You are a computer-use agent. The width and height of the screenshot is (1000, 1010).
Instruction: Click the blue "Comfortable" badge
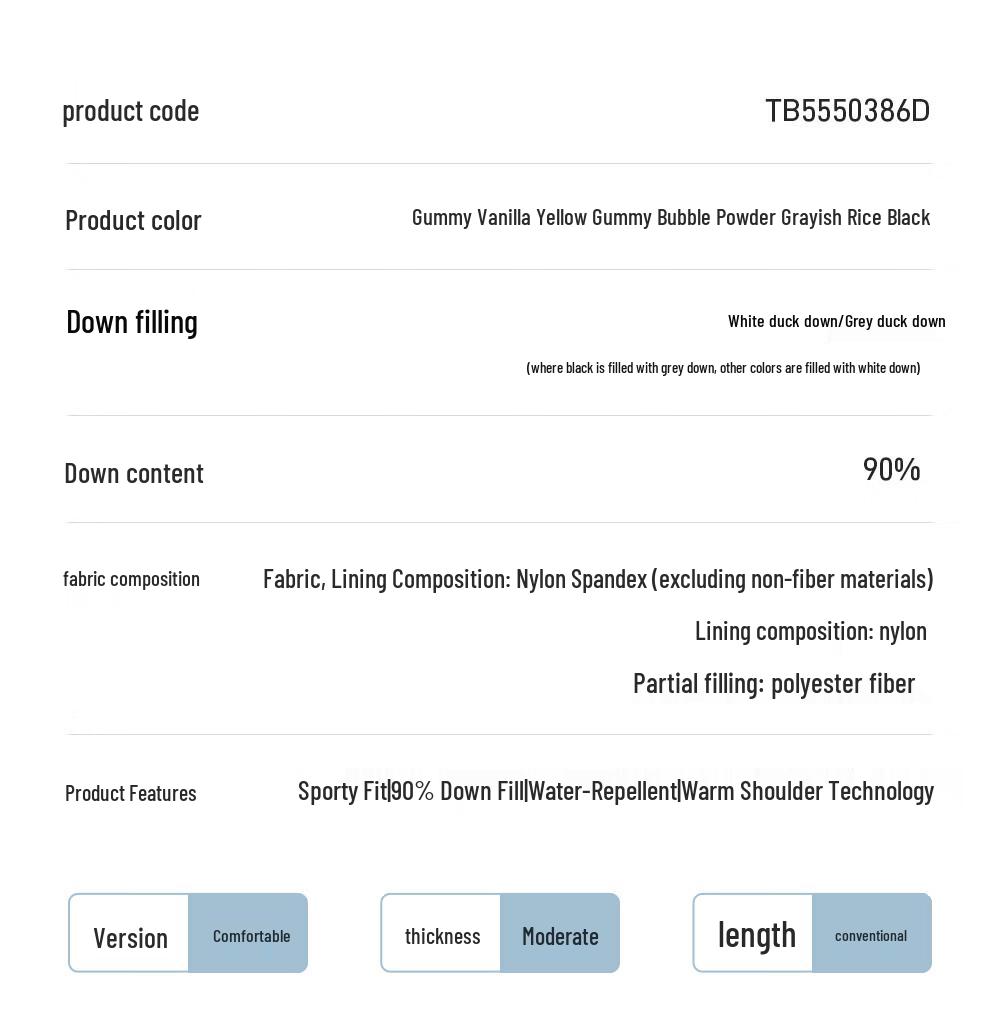[x=251, y=936]
